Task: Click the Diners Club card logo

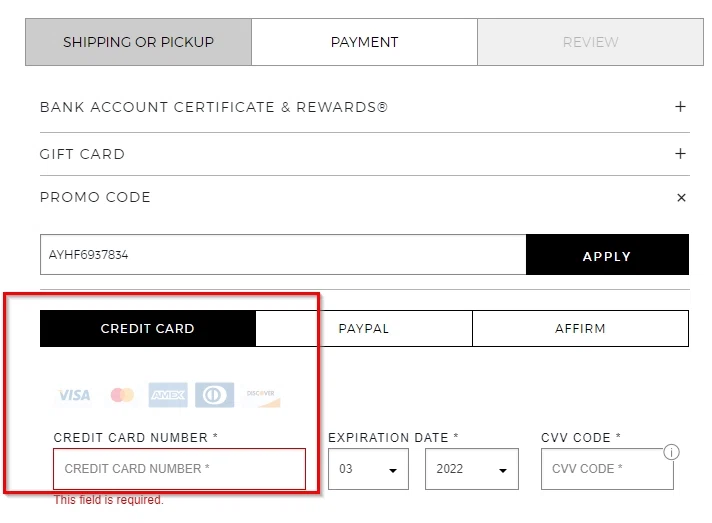Action: click(x=214, y=395)
